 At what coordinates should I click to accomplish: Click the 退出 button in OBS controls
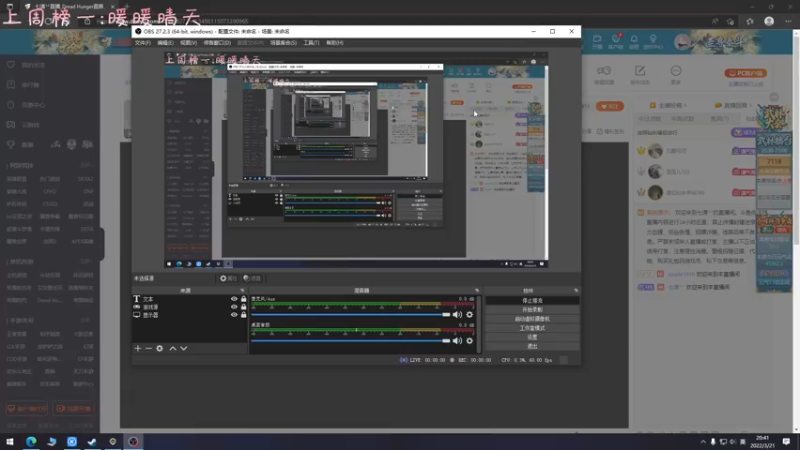click(532, 346)
